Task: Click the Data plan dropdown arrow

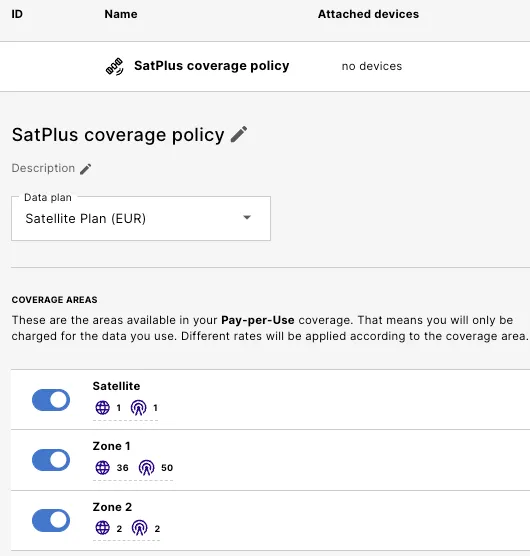Action: (247, 217)
